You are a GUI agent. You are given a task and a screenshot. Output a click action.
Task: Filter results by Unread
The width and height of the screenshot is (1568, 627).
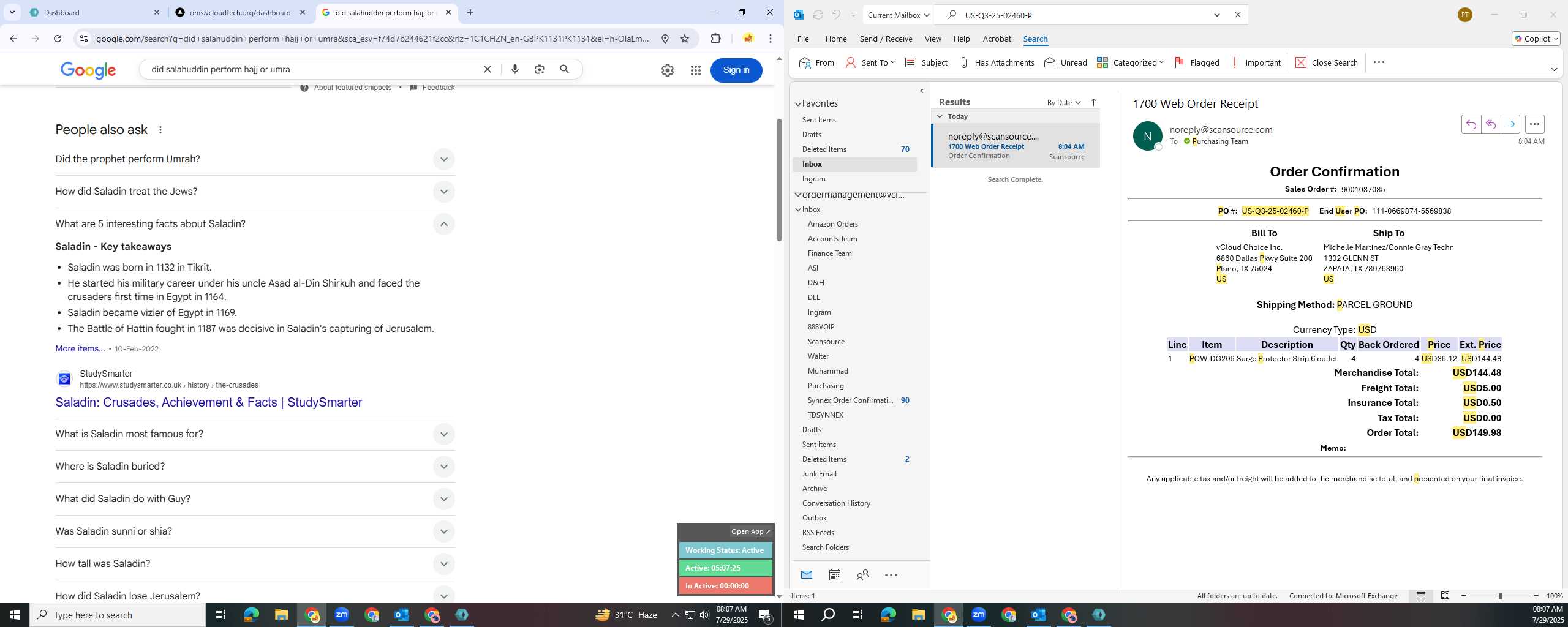[x=1066, y=62]
